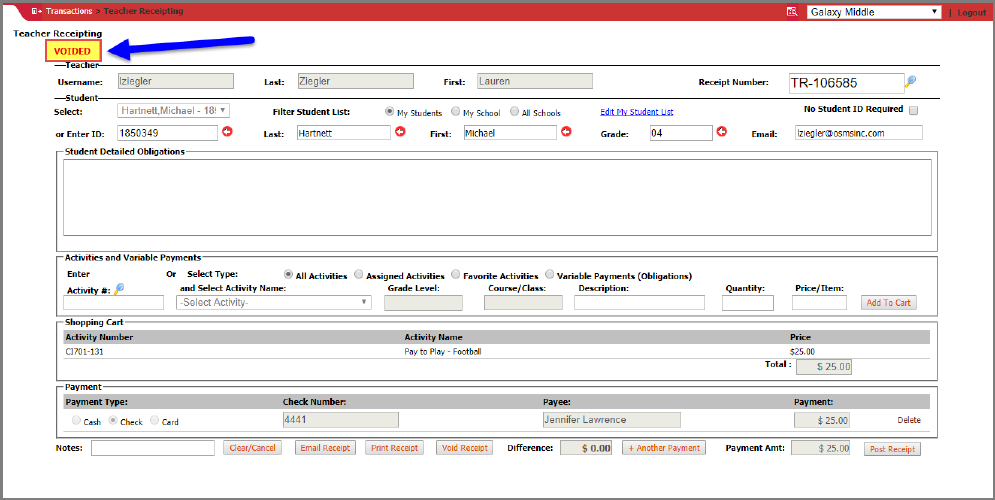
Task: Click the student Email input field
Action: click(x=858, y=133)
